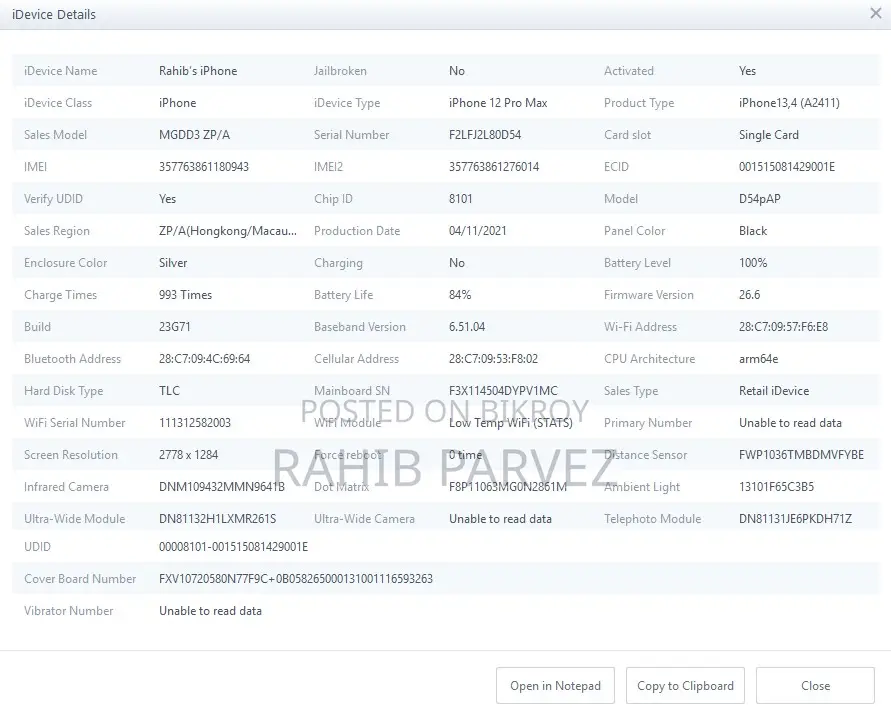Click the Telephoto Module value DN81131JE6PKDH71Z
891x708 pixels.
click(x=795, y=519)
